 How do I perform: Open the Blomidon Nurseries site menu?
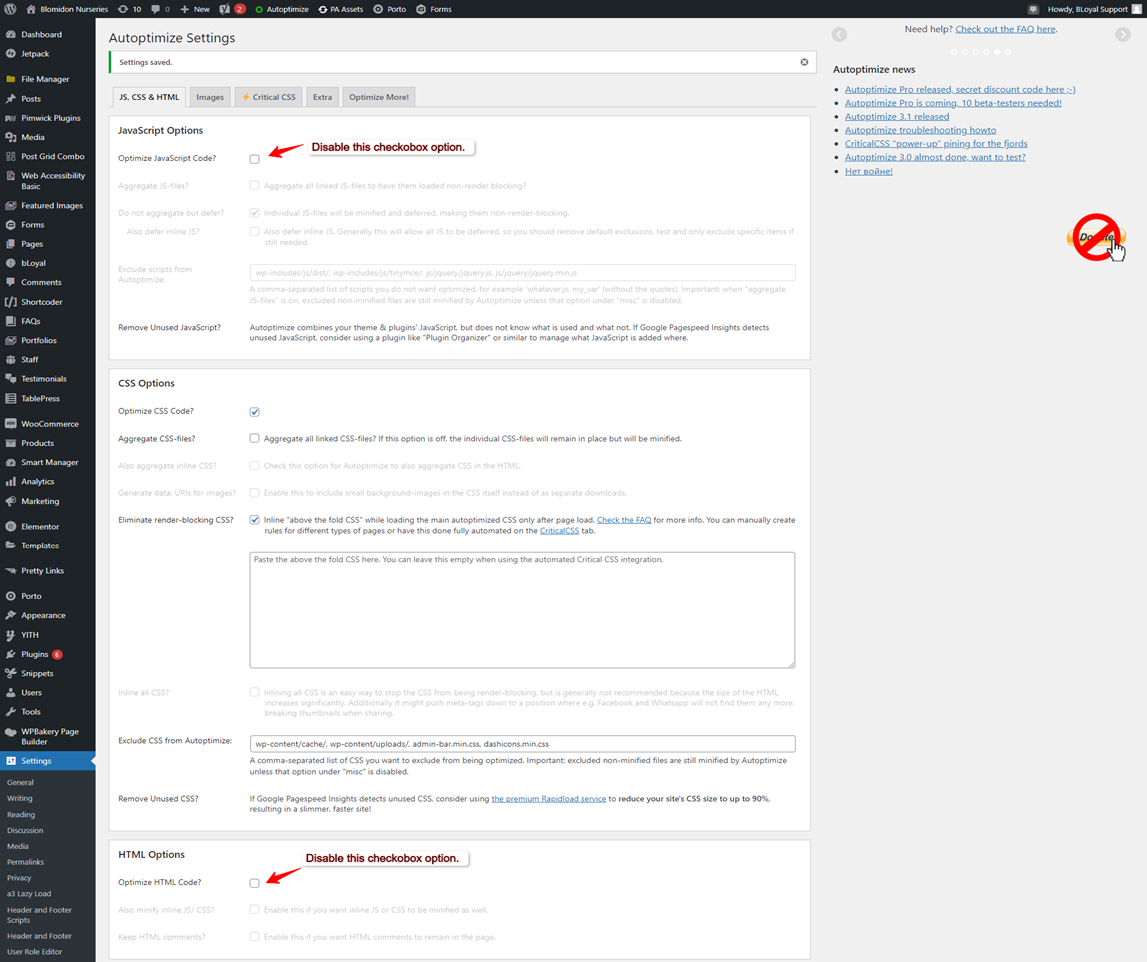(67, 10)
